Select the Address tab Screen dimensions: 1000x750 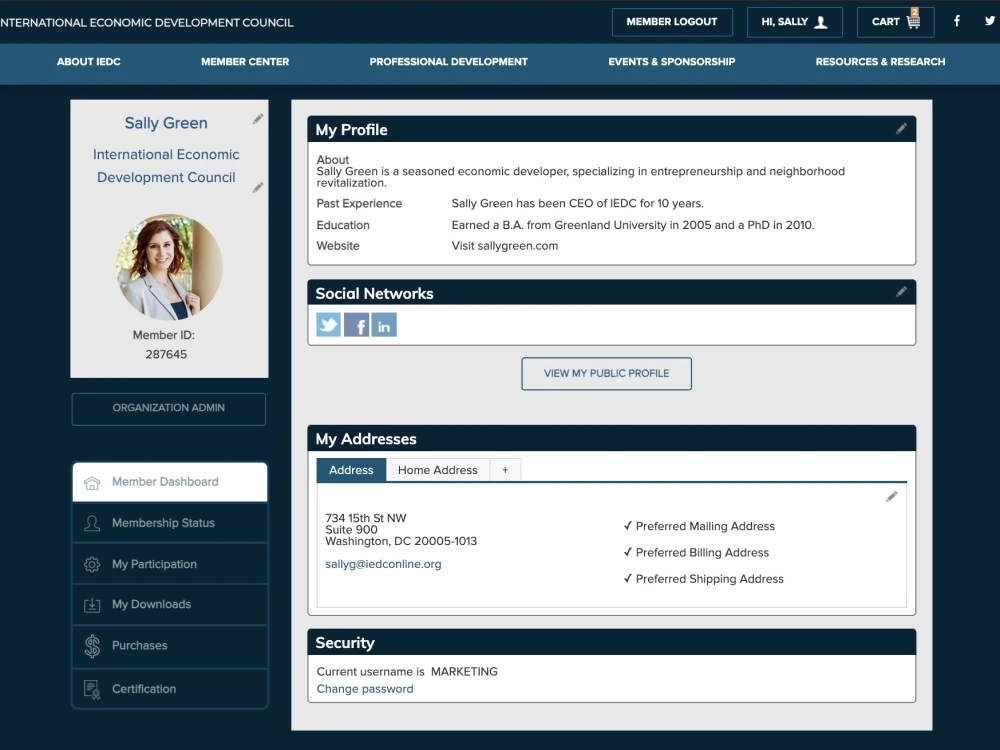(351, 470)
